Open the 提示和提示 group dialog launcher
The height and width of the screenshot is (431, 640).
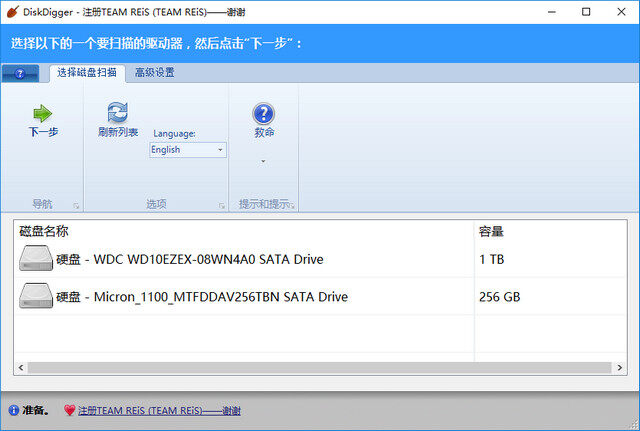point(292,206)
